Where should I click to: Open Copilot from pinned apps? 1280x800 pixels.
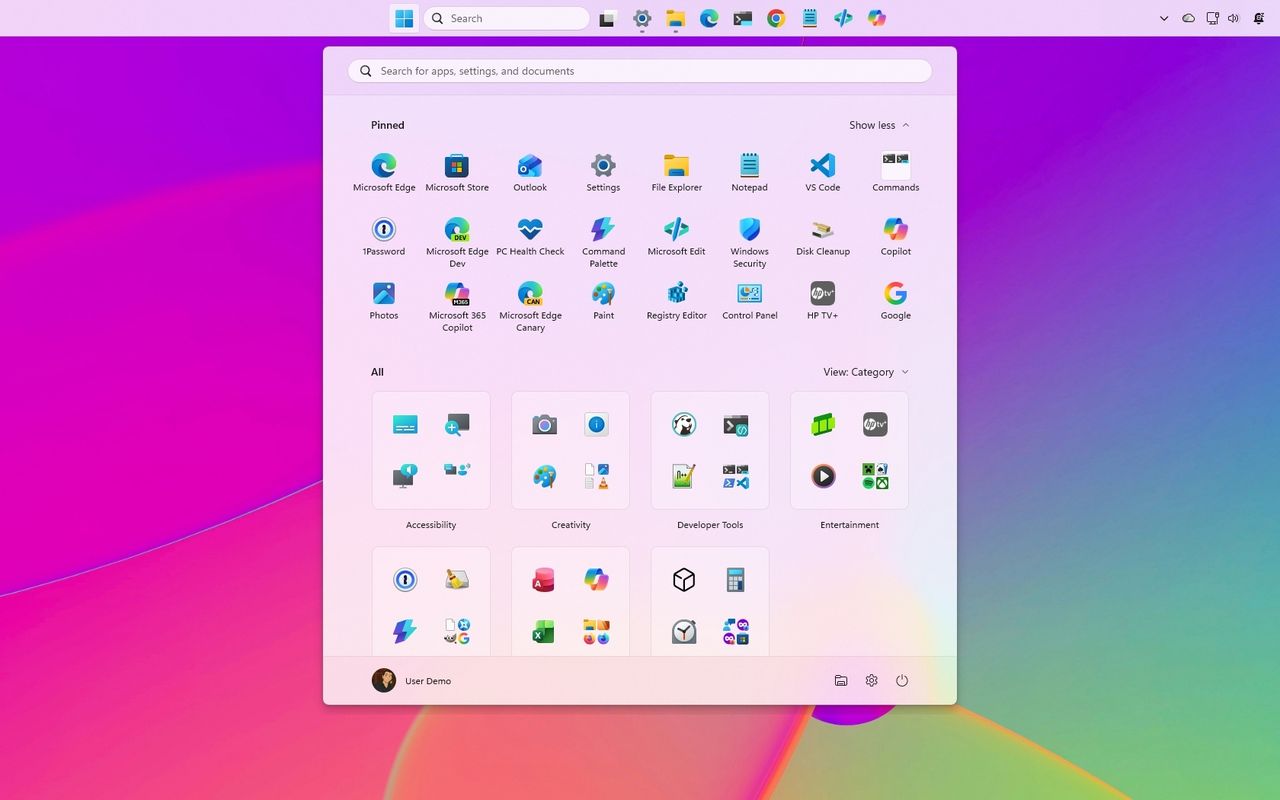click(x=895, y=236)
